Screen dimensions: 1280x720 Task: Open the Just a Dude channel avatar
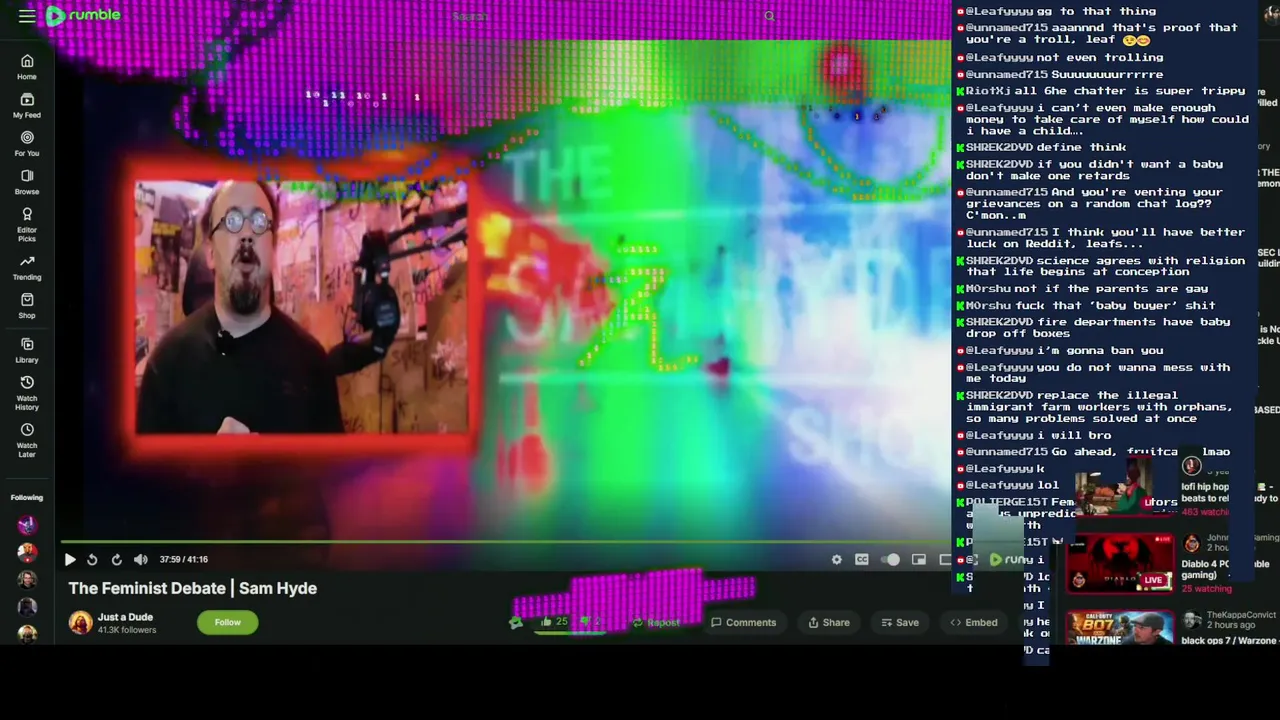(80, 622)
